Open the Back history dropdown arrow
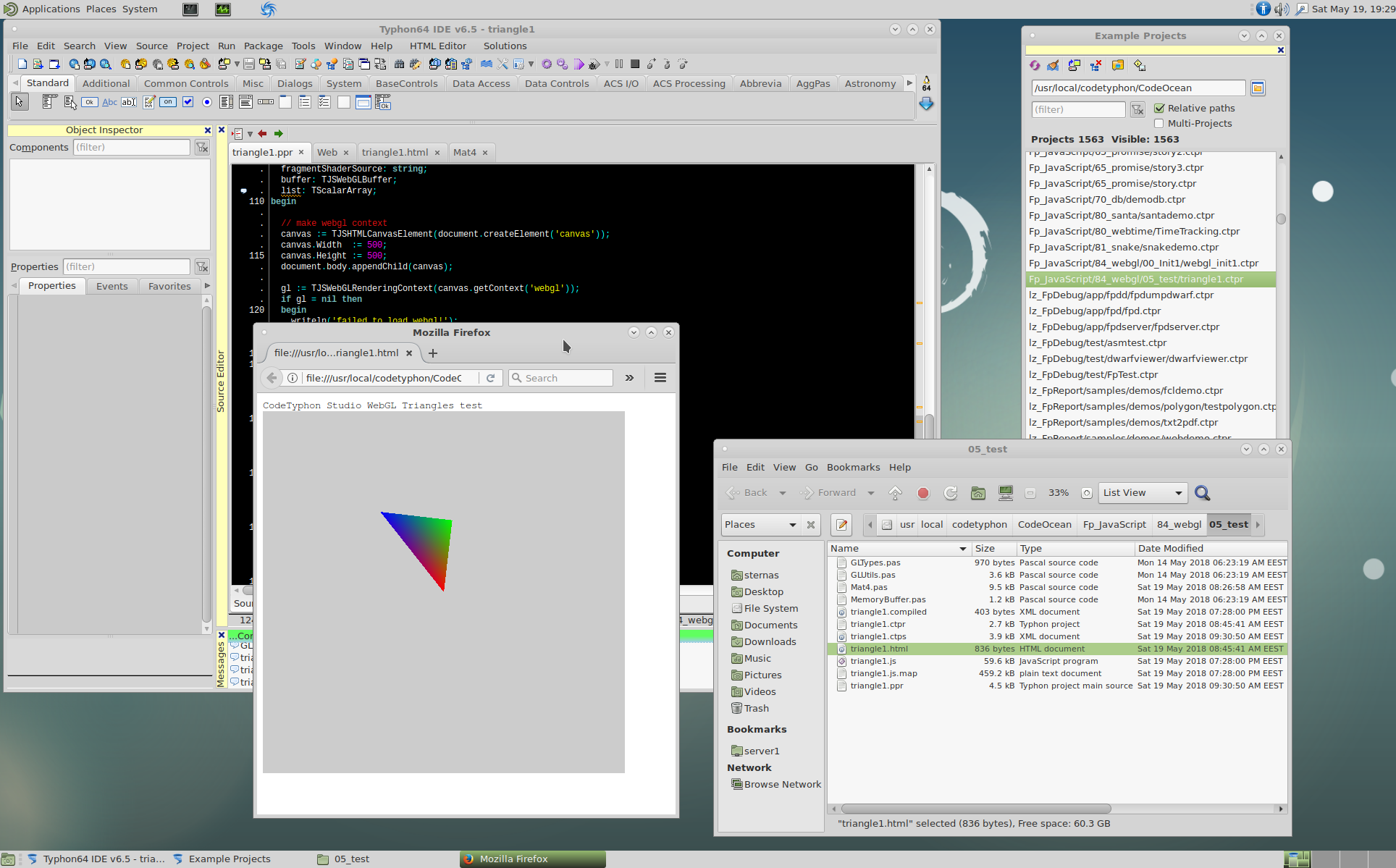Viewport: 1396px width, 868px height. [783, 493]
